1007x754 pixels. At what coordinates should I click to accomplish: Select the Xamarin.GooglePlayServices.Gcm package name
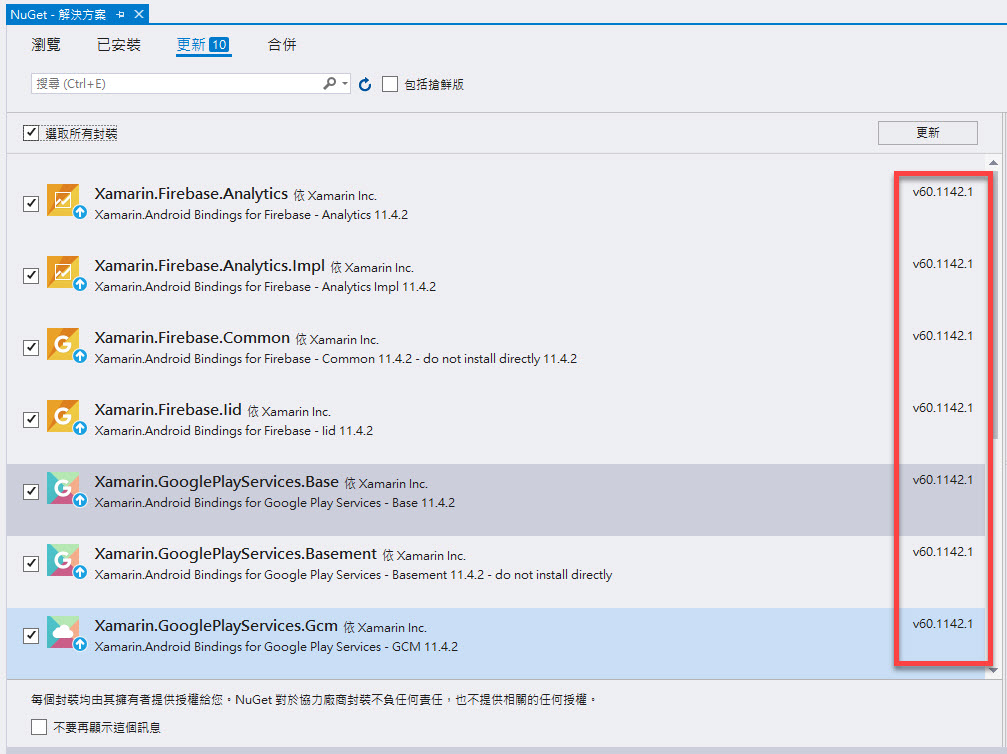tap(216, 626)
